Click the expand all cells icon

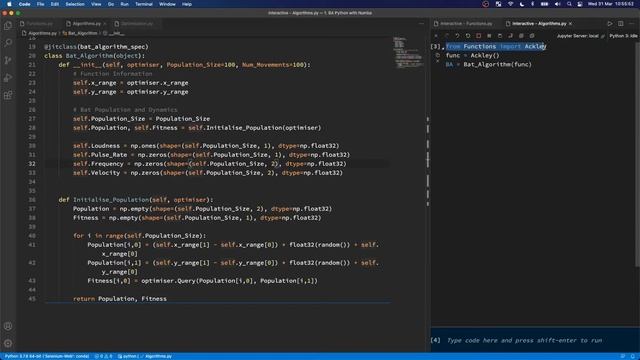(521, 36)
